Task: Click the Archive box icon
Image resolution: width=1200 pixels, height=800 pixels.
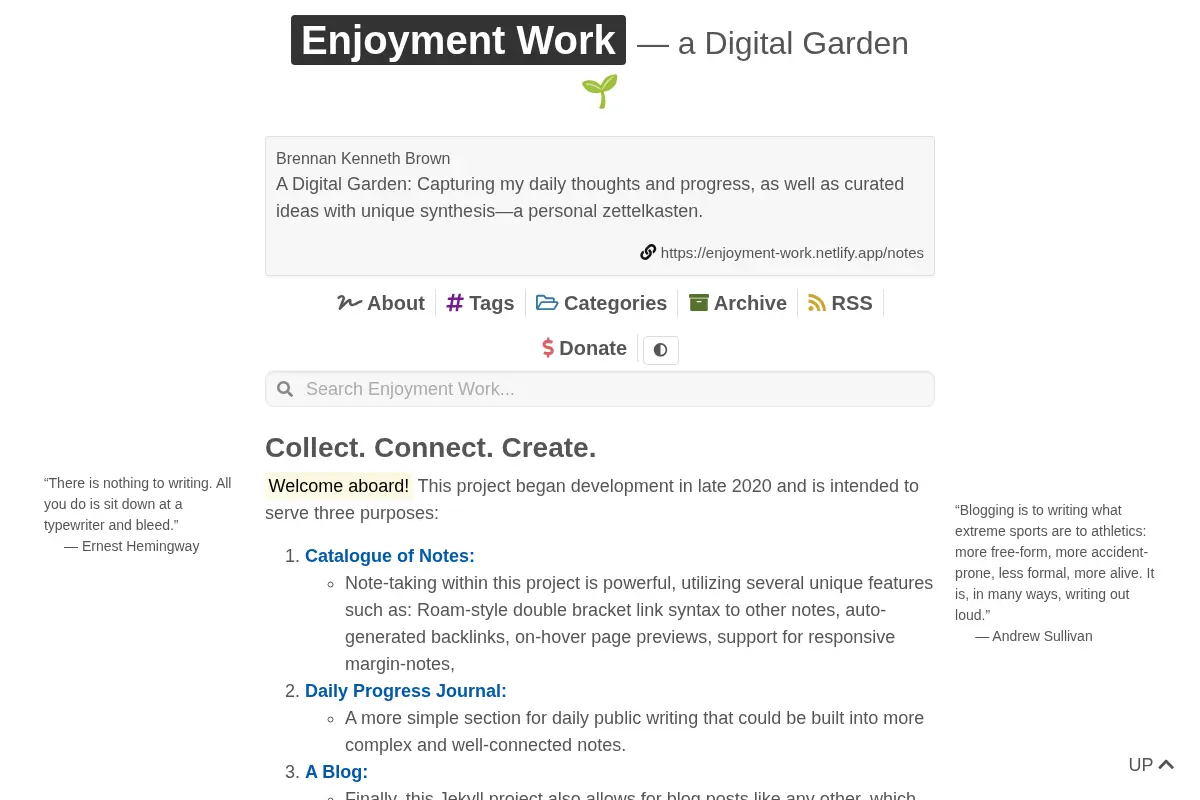Action: pyautogui.click(x=699, y=302)
